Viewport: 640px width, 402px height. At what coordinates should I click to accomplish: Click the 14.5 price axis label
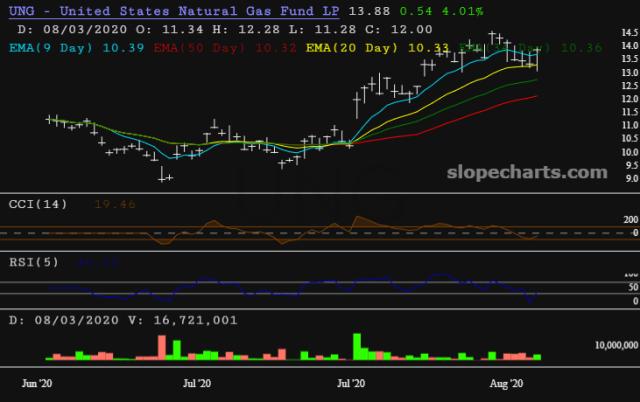[x=629, y=32]
